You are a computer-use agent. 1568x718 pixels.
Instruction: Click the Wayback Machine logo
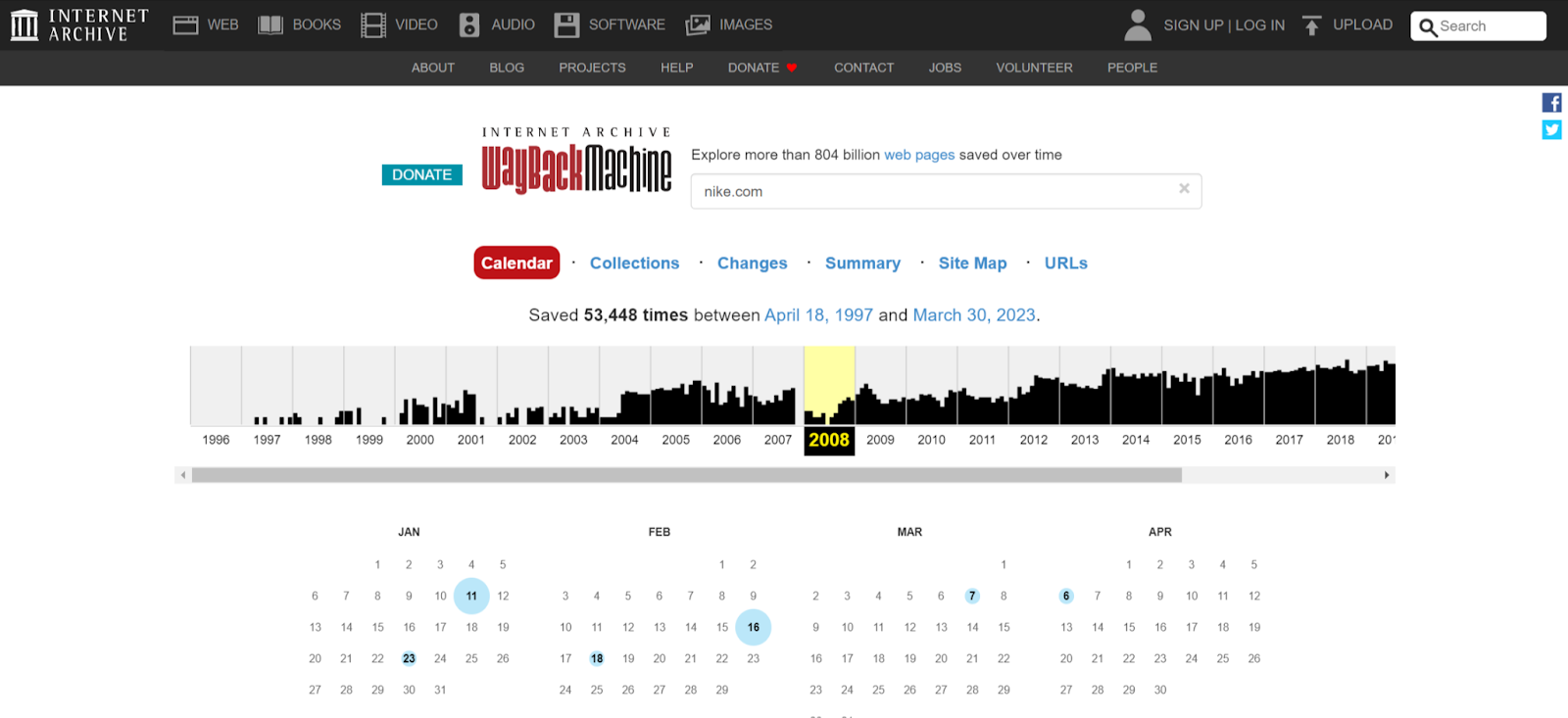(576, 160)
